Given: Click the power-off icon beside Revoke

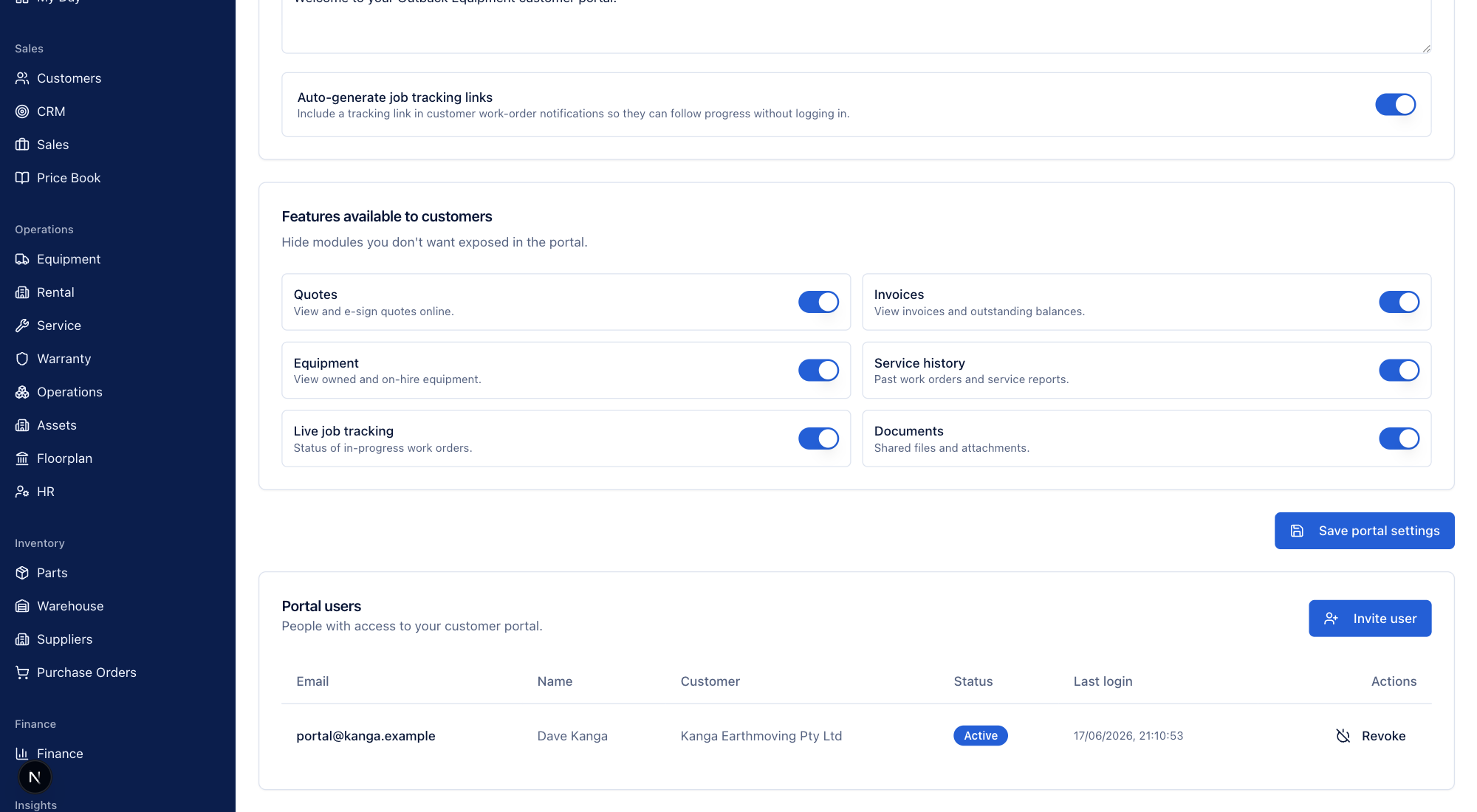Looking at the screenshot, I should coord(1343,736).
